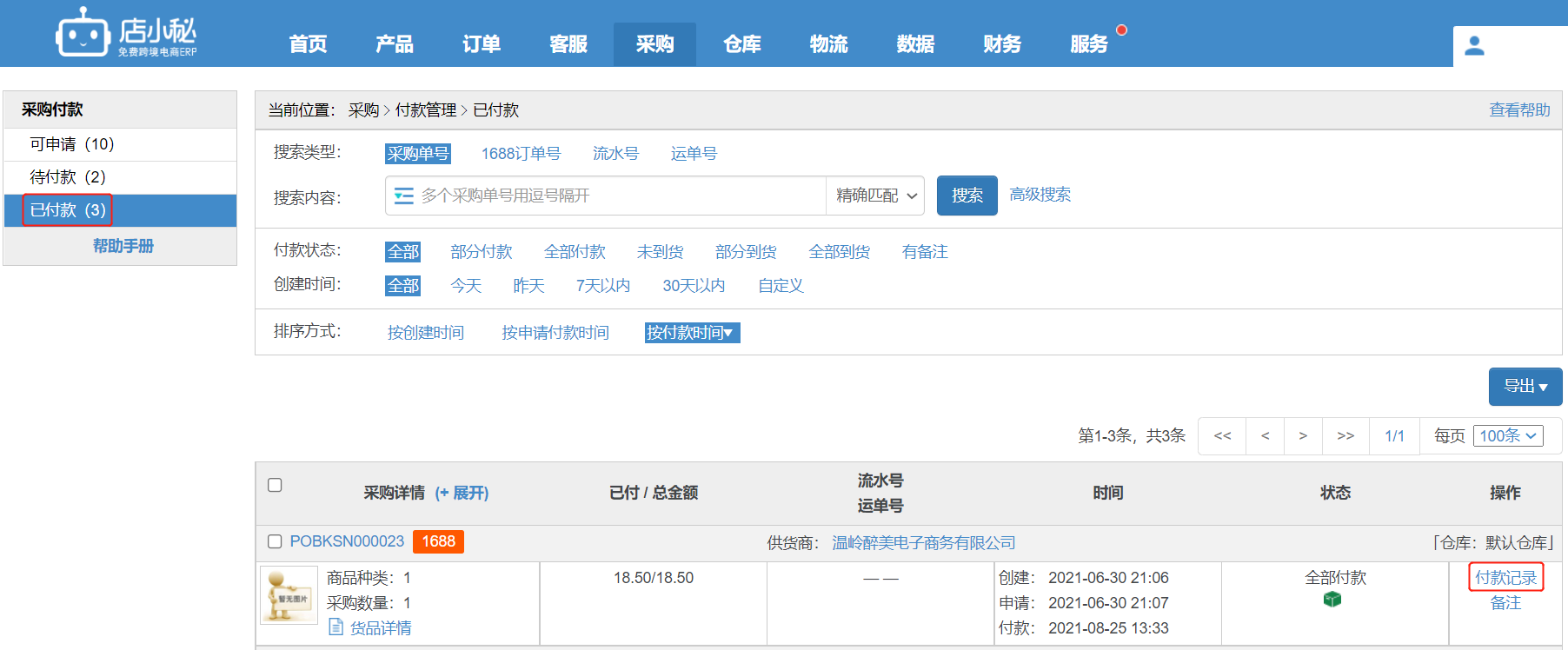Open the 物流 menu
This screenshot has width=1568, height=650.
(828, 44)
